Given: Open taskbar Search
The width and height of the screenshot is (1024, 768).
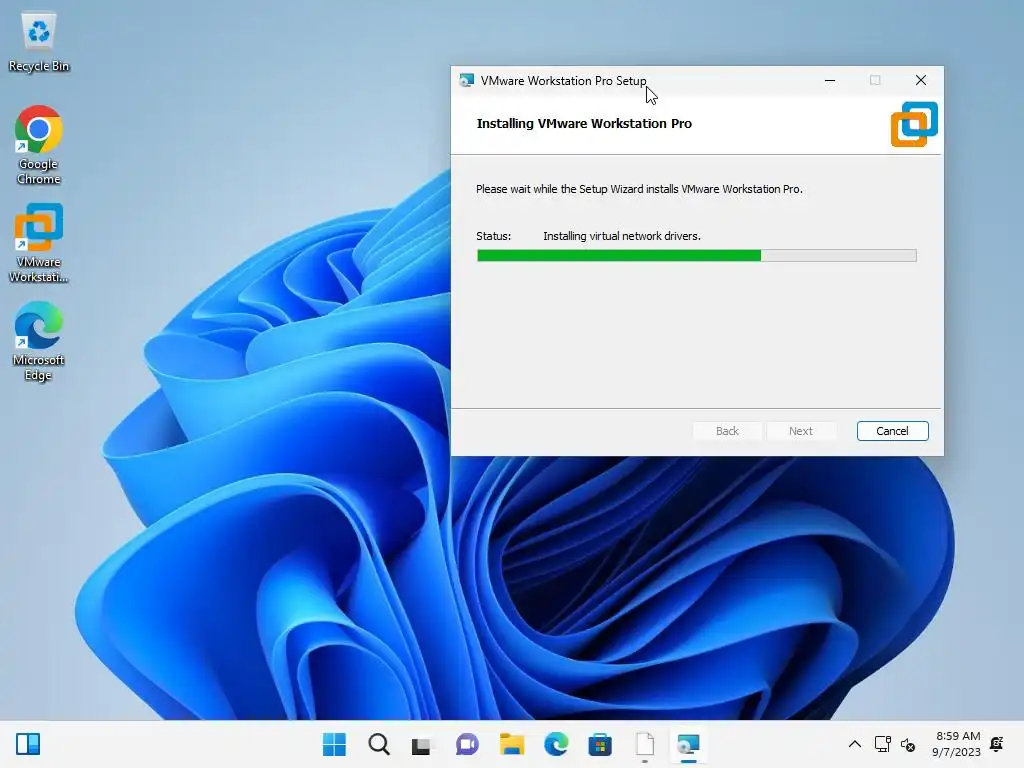Looking at the screenshot, I should click(x=379, y=744).
